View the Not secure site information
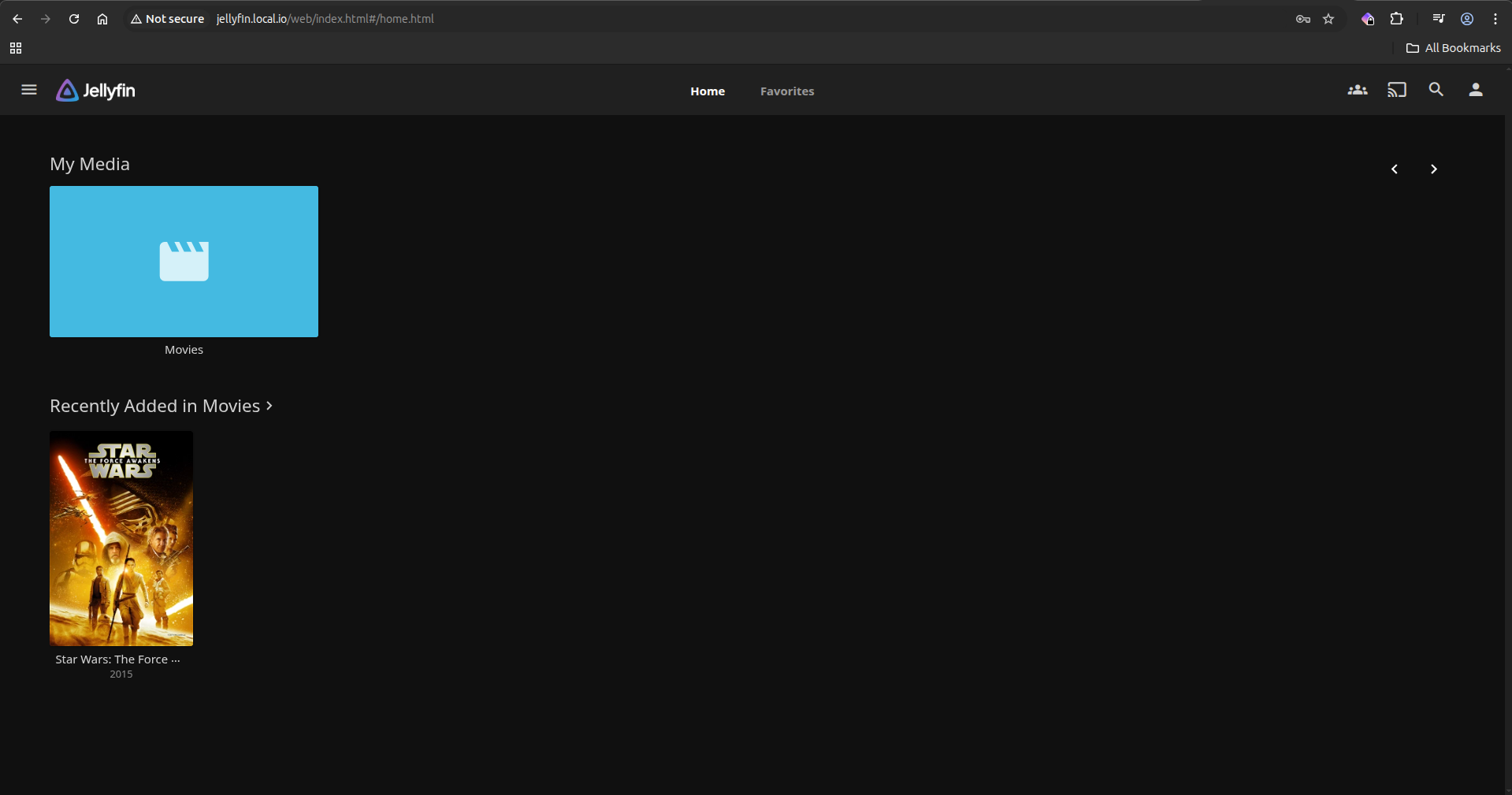Viewport: 1512px width, 795px height. pos(167,19)
